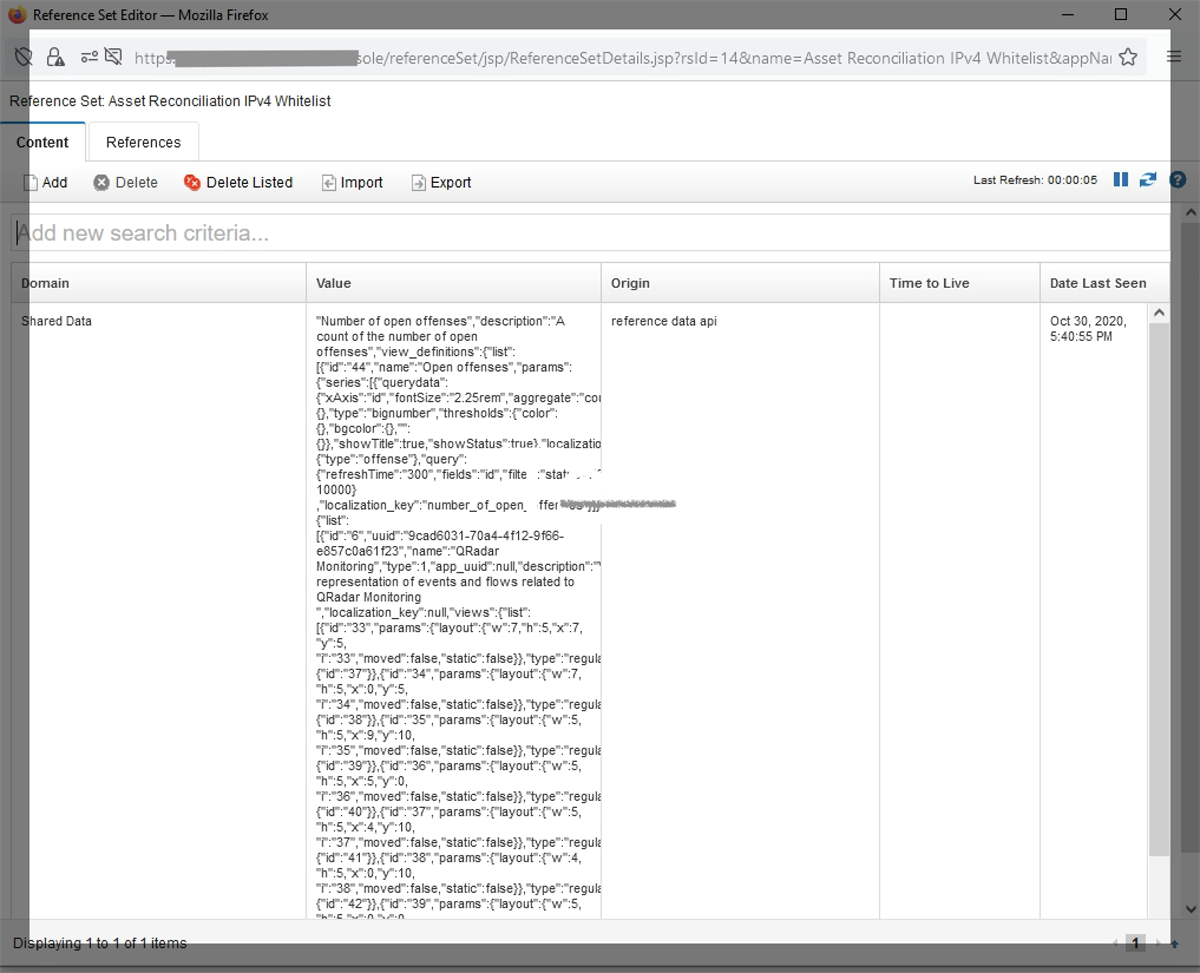Click the Last Refresh timer text
1200x973 pixels.
click(1035, 180)
